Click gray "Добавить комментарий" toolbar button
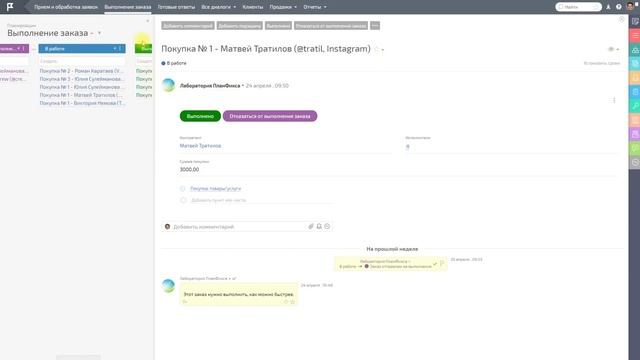 coord(188,26)
